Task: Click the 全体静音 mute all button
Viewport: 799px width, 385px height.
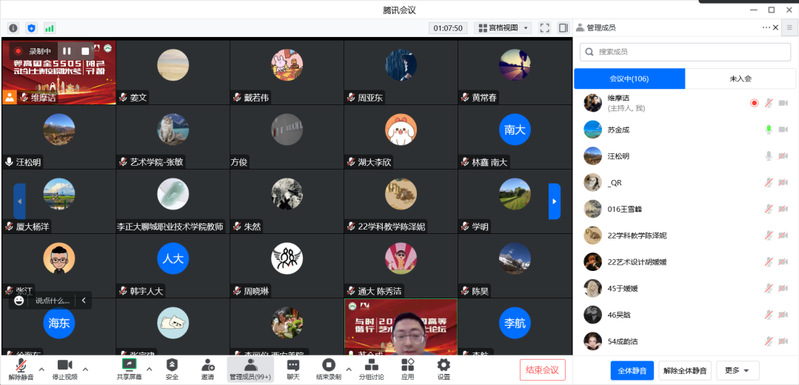Action: pyautogui.click(x=632, y=370)
